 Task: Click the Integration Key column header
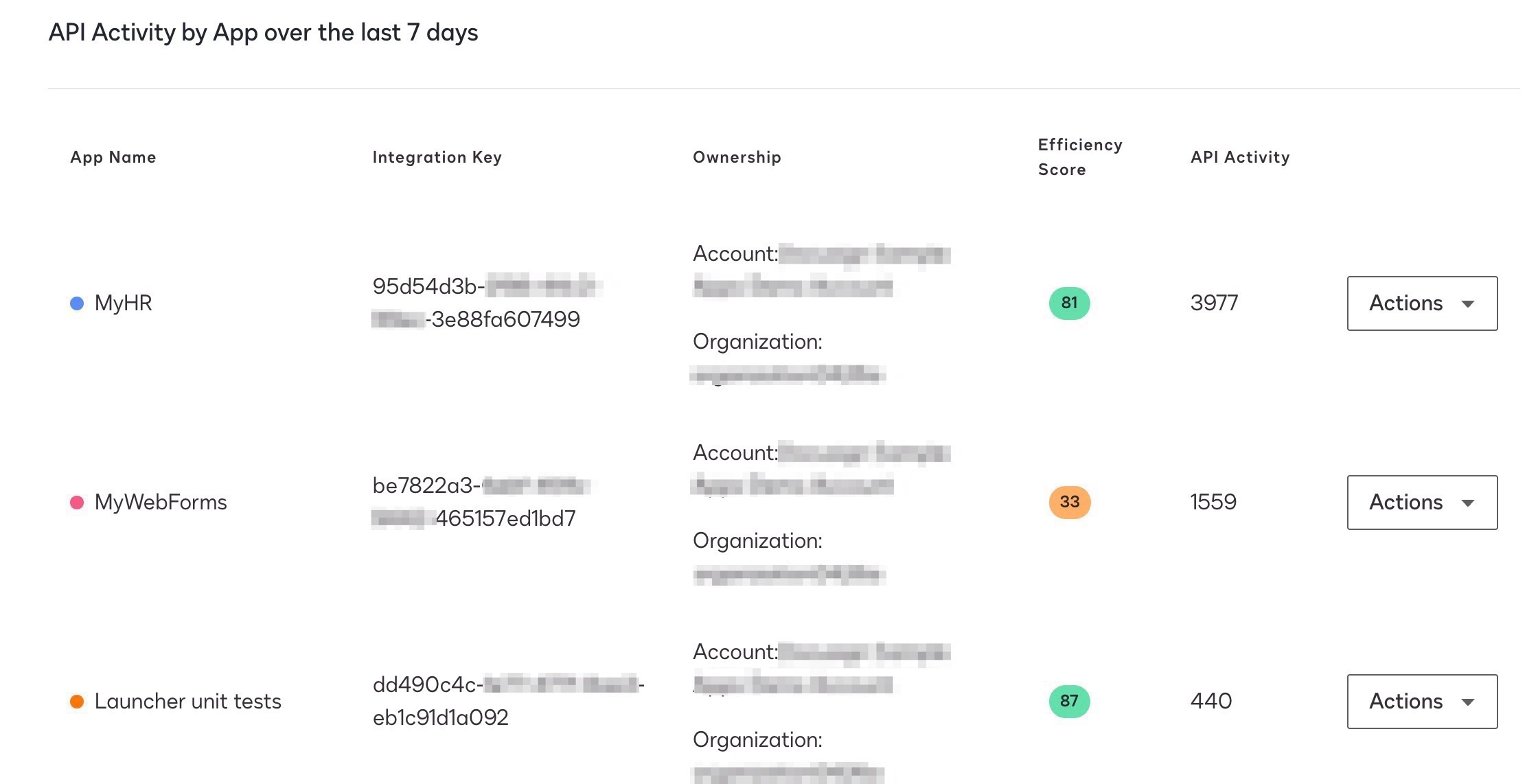coord(437,157)
